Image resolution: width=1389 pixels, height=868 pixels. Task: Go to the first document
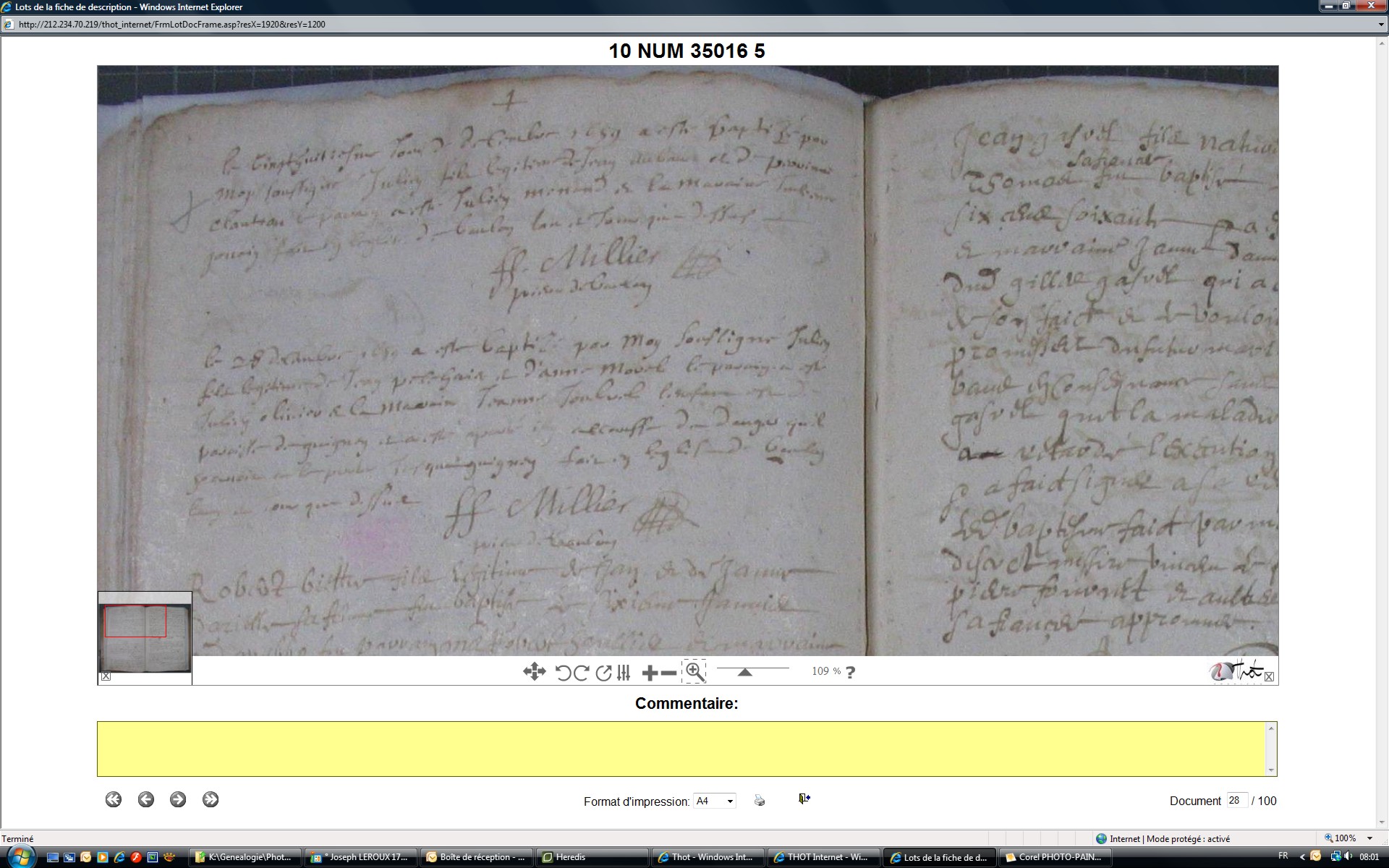(x=113, y=799)
